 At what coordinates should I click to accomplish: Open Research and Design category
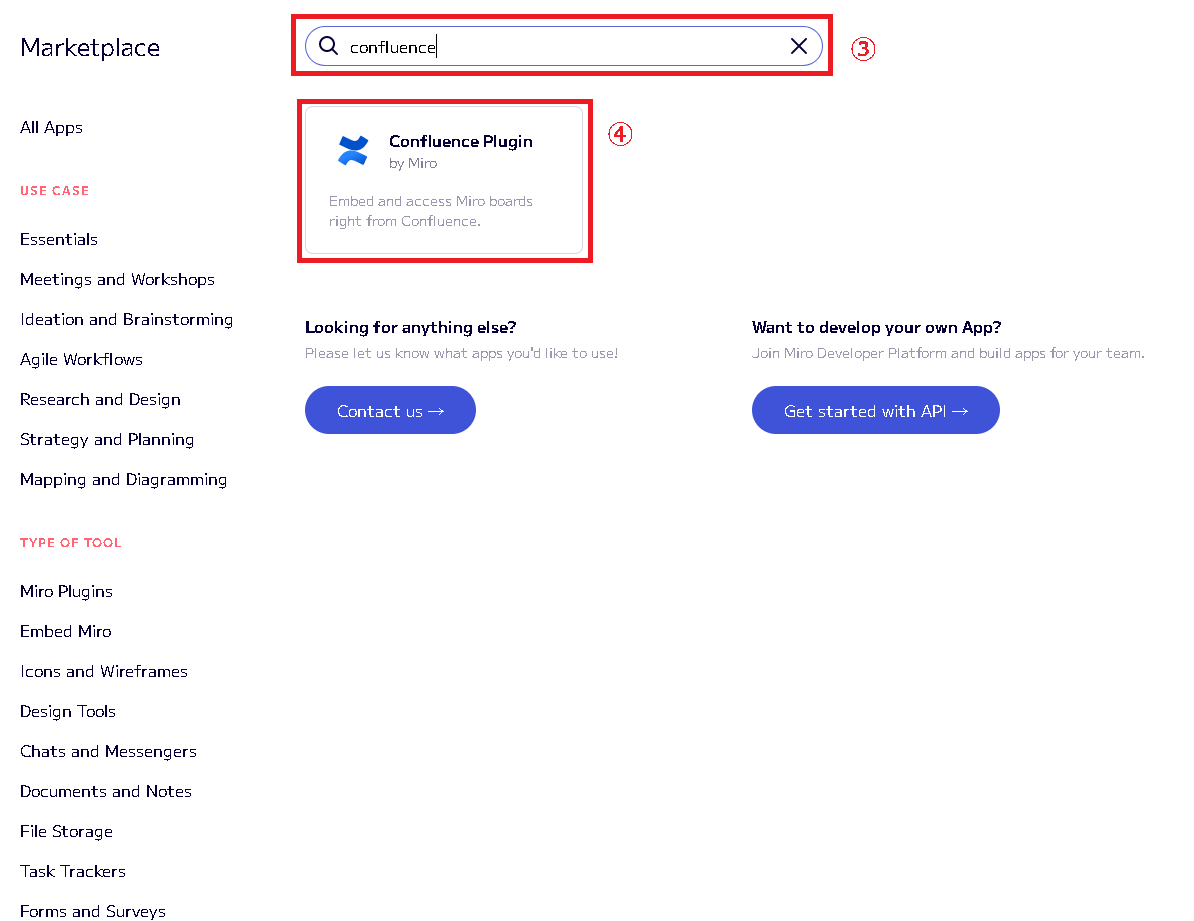(x=100, y=399)
